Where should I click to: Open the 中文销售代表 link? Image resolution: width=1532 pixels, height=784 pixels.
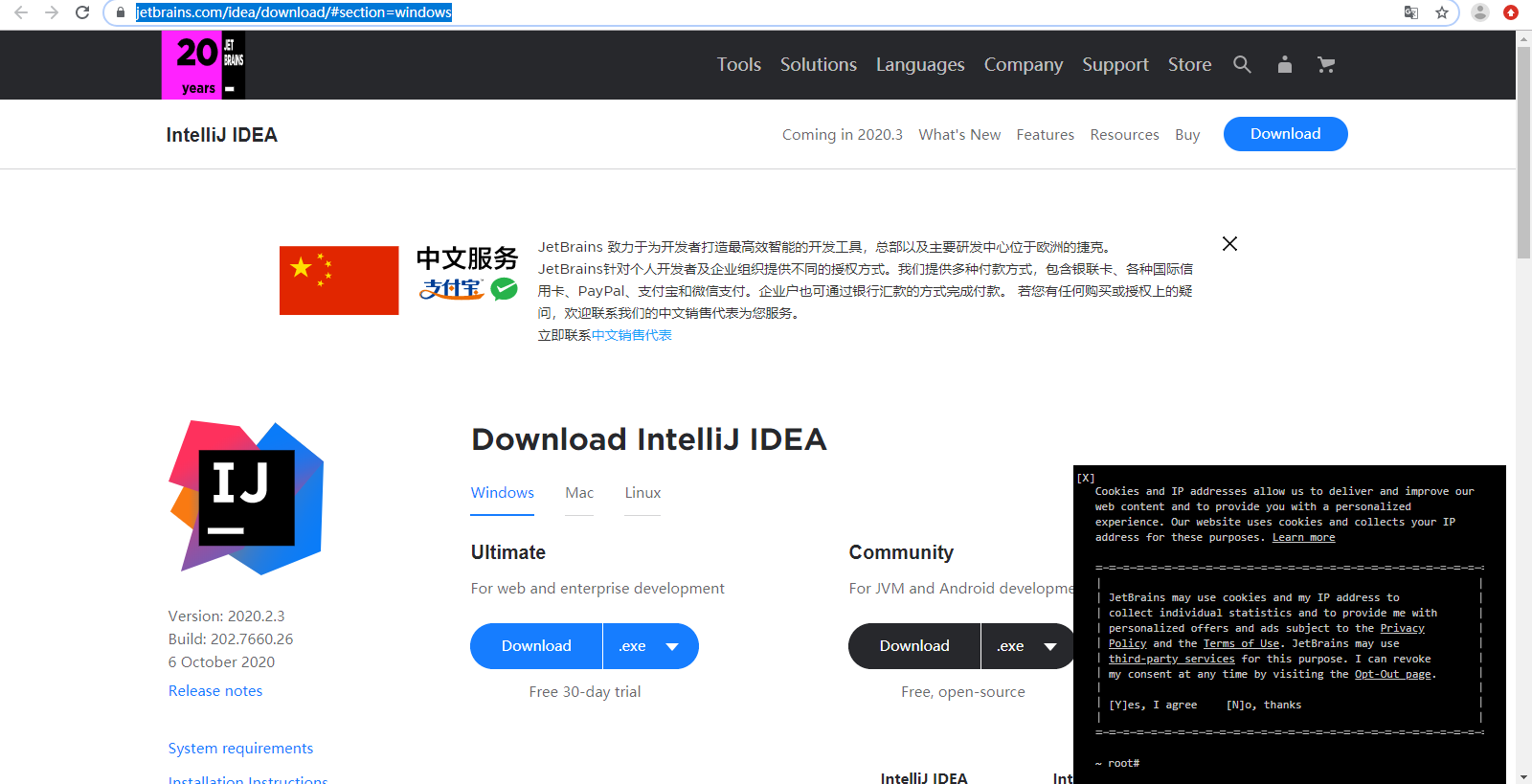(x=632, y=335)
